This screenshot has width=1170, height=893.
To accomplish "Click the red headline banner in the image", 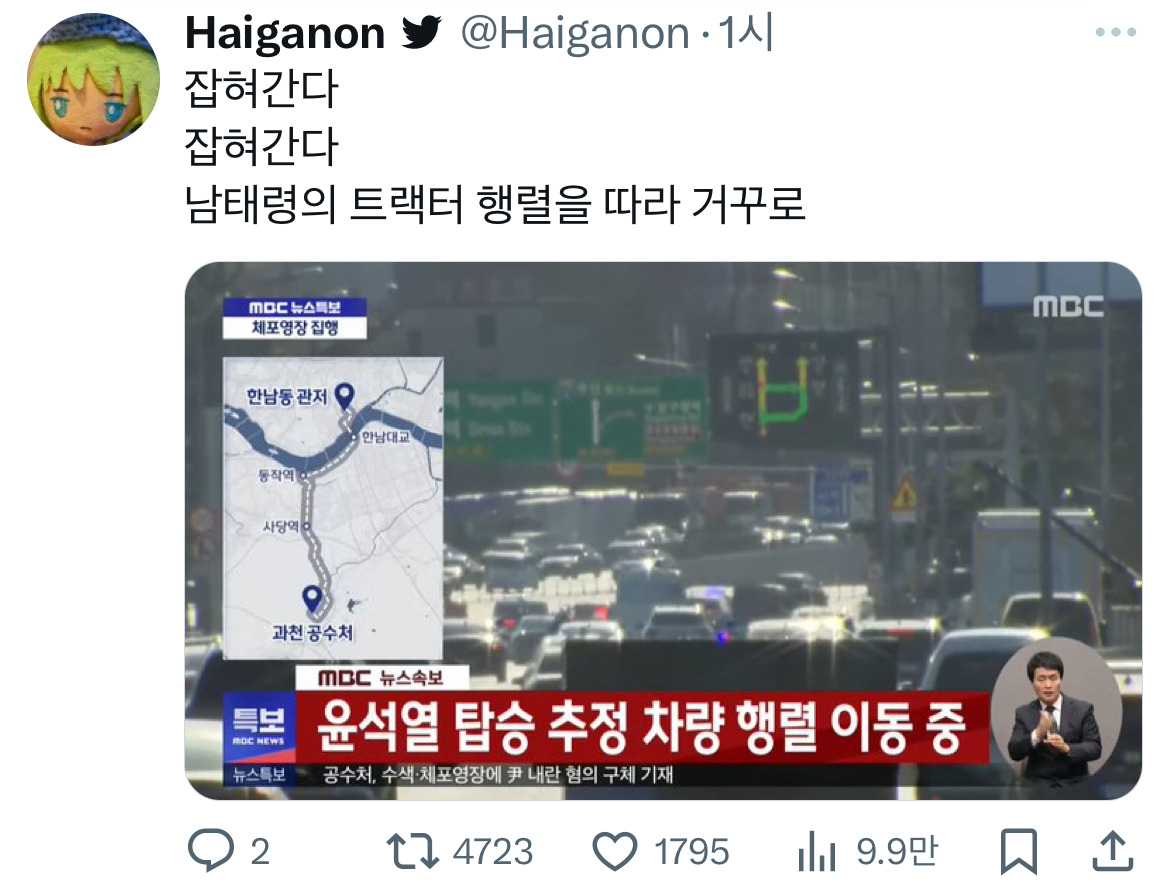I will click(x=642, y=727).
